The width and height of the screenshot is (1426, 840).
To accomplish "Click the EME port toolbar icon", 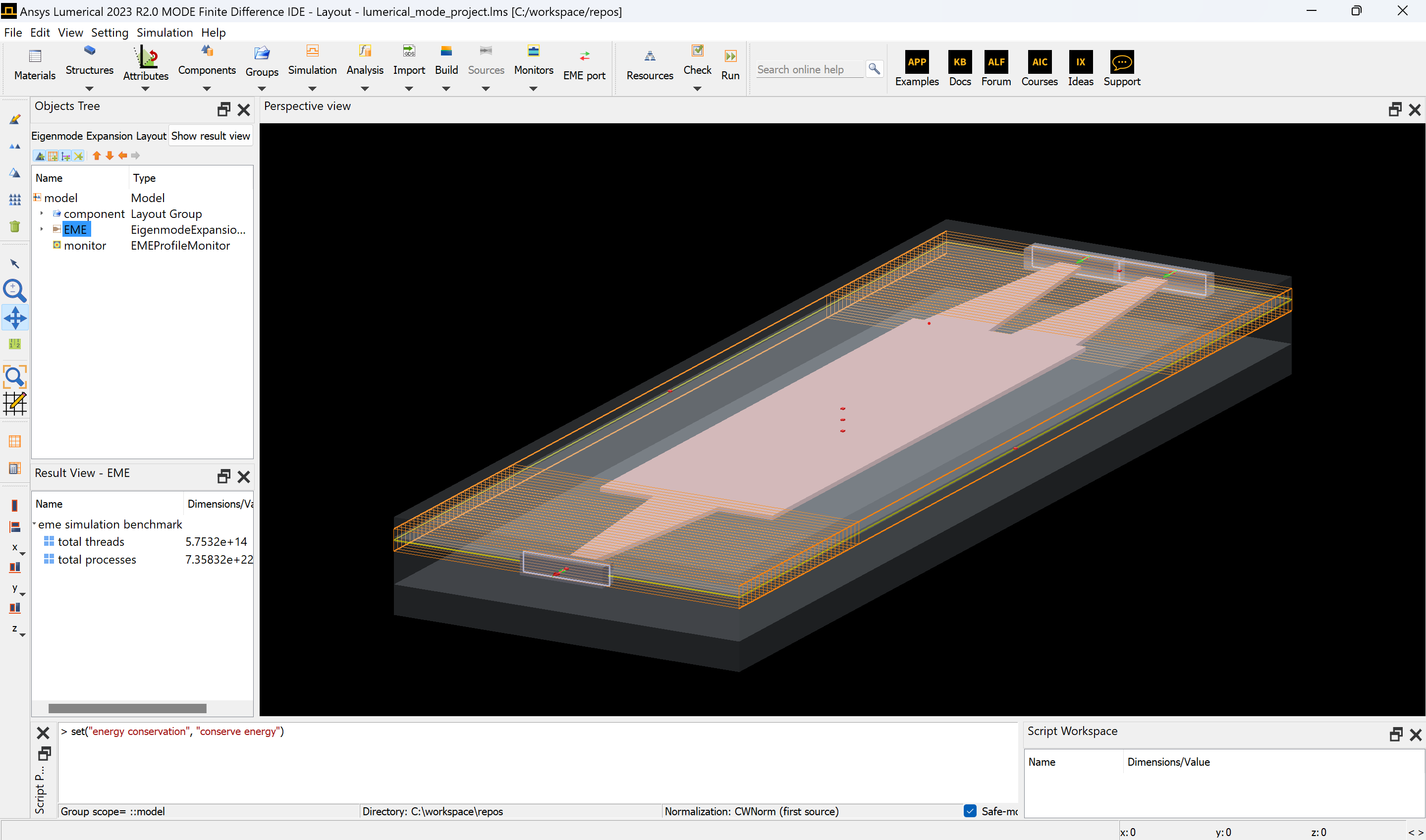I will click(584, 56).
